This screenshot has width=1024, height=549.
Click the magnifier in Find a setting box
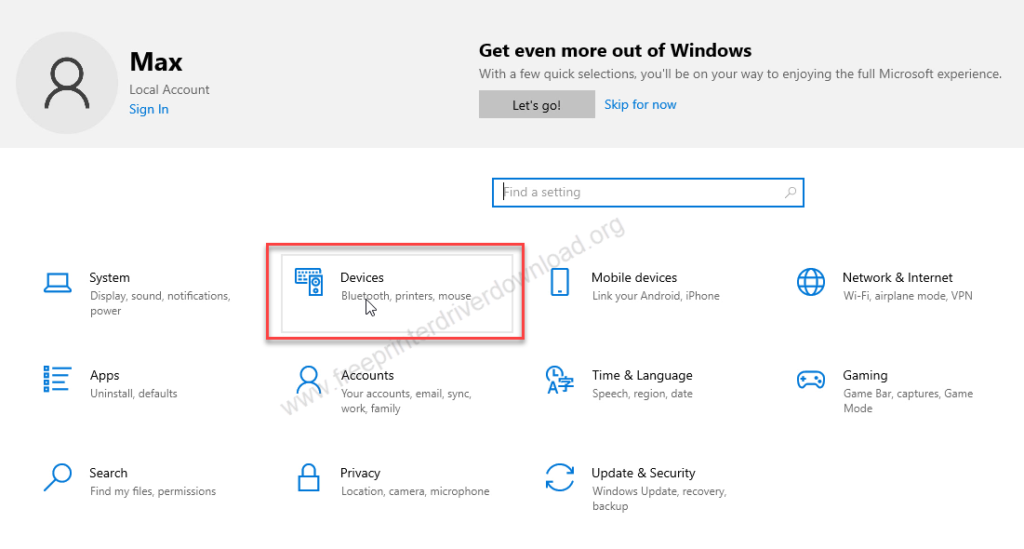790,192
